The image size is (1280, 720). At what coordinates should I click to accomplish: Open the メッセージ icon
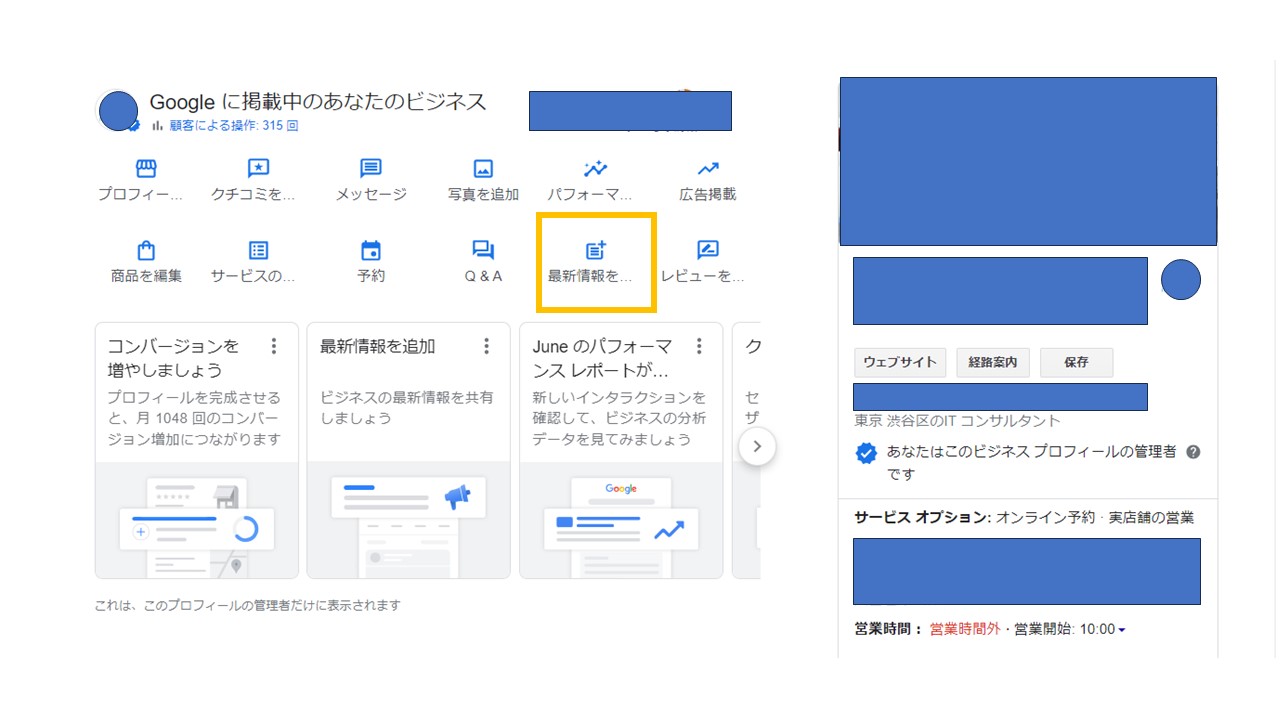coord(371,169)
